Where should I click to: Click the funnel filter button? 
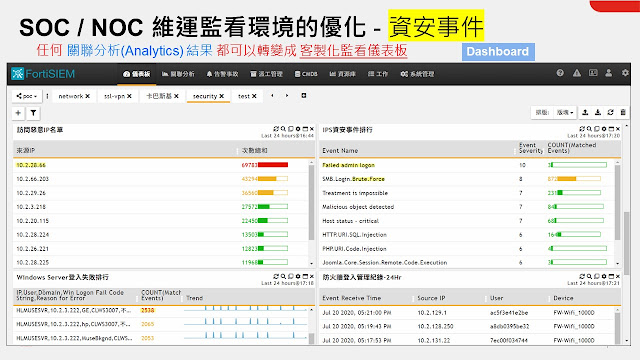coord(33,113)
